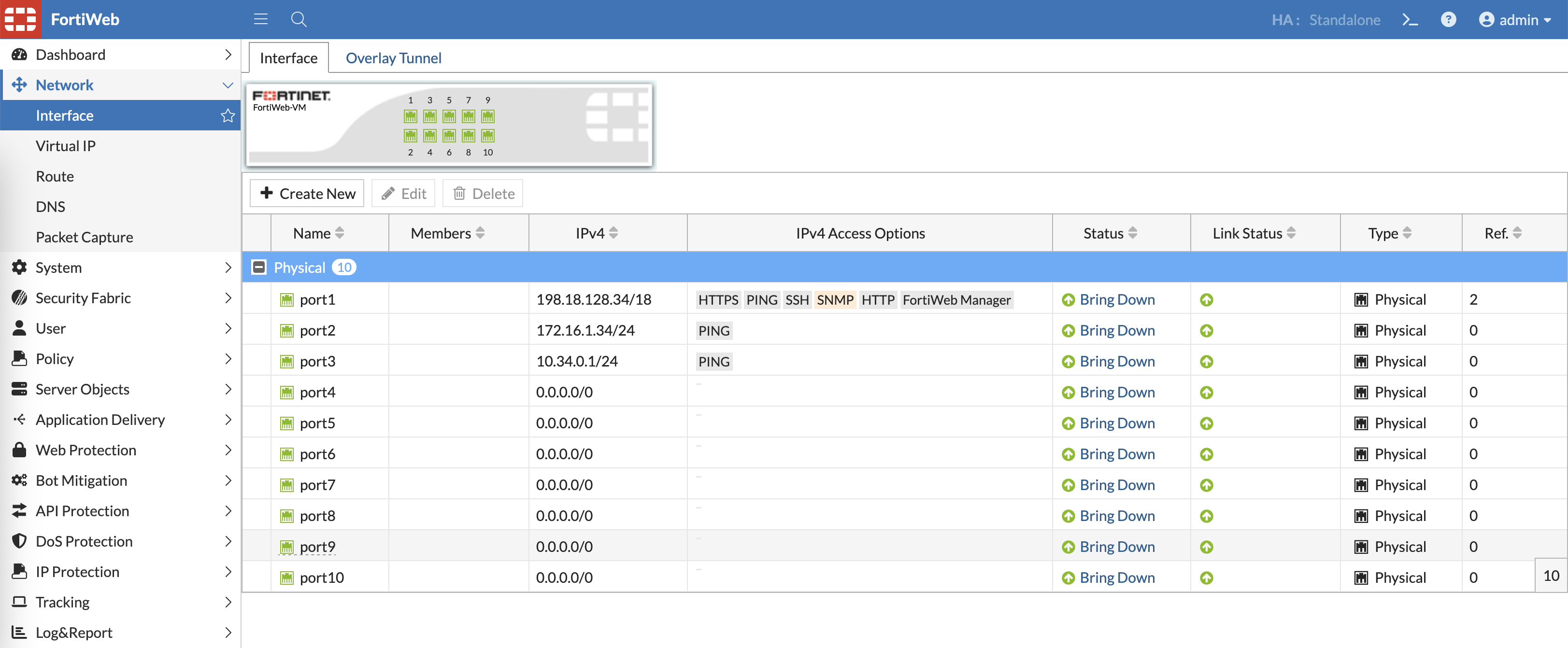Viewport: 1568px width, 648px height.
Task: Open the admin user dropdown
Action: point(1516,19)
